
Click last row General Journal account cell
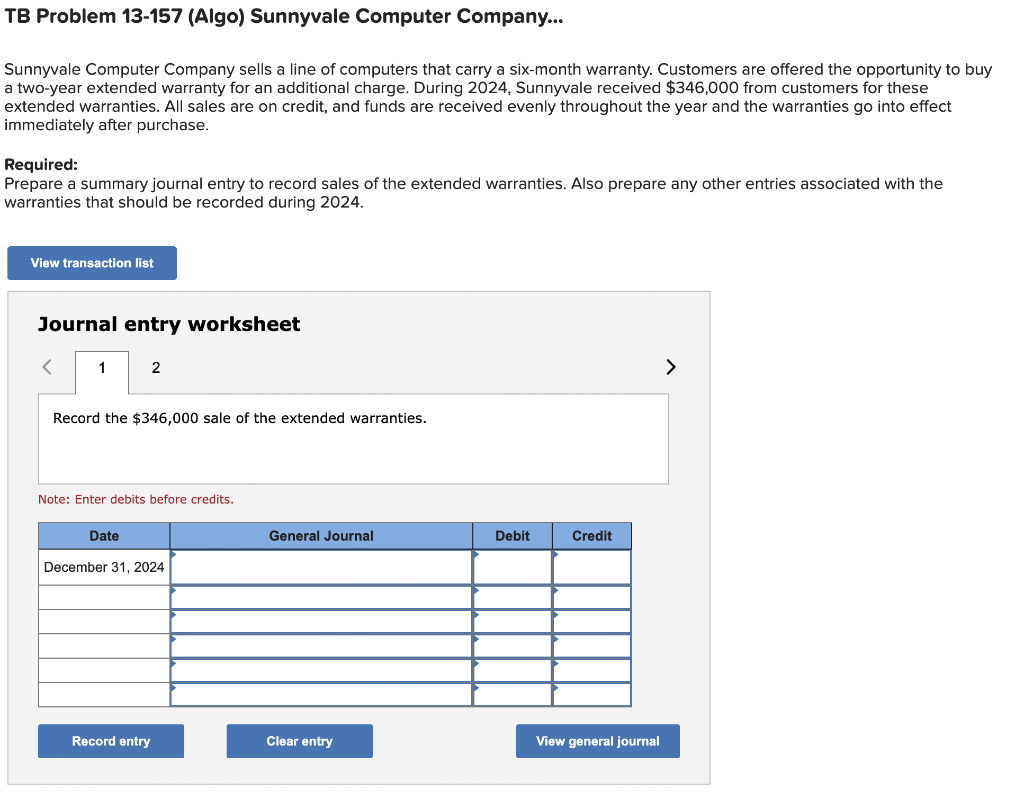[x=321, y=694]
